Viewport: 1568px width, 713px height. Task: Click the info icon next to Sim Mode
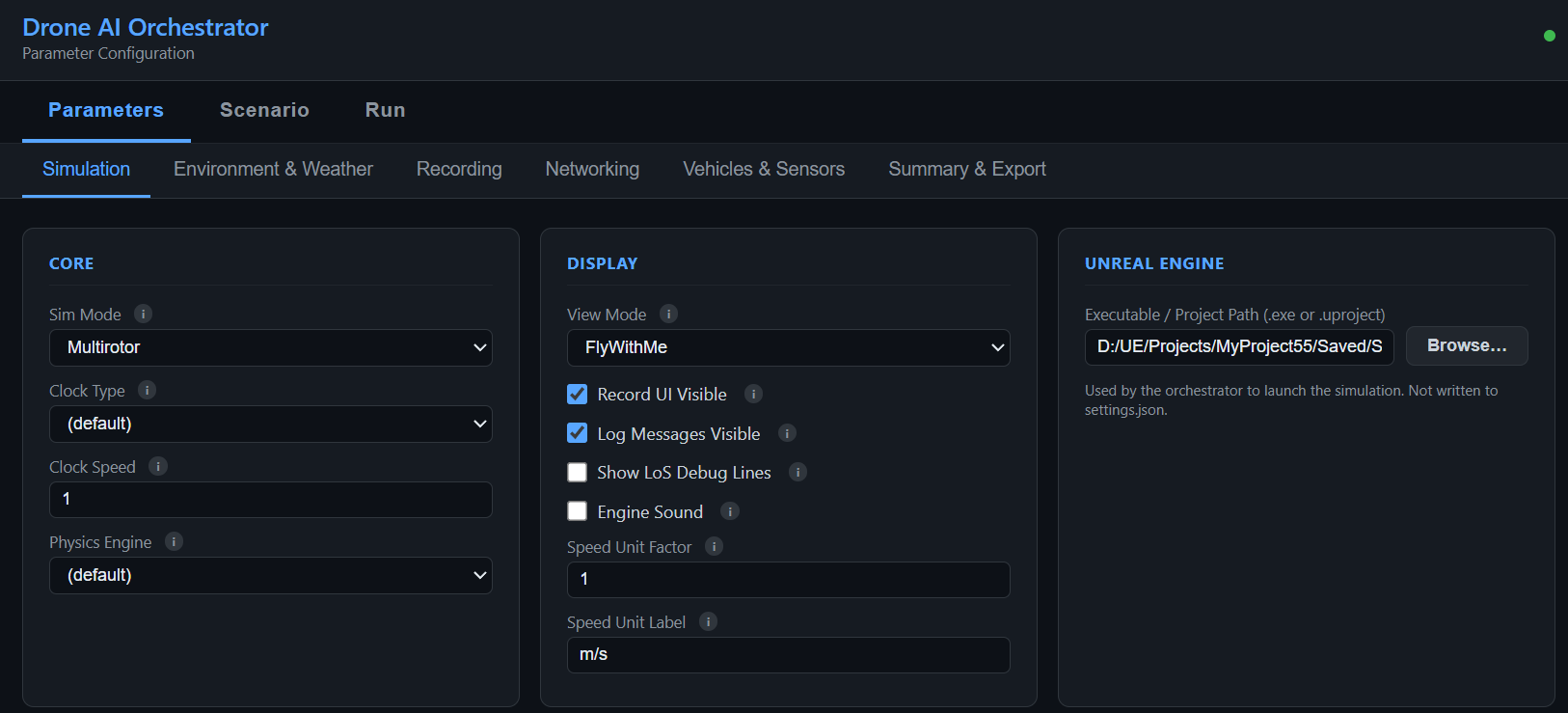143,314
